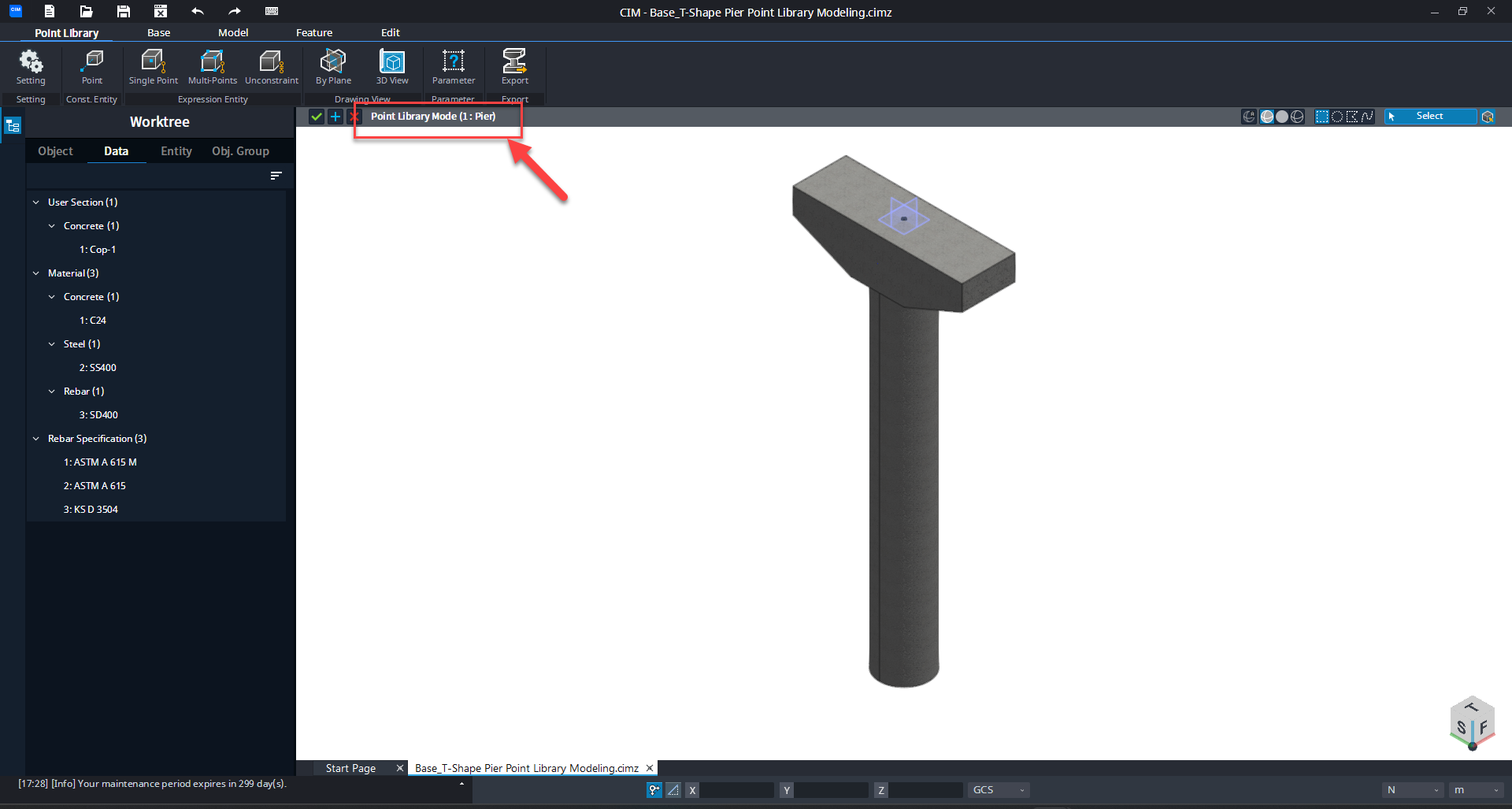This screenshot has width=1512, height=809.
Task: Collapse the Rebar (1) node
Action: coord(52,392)
